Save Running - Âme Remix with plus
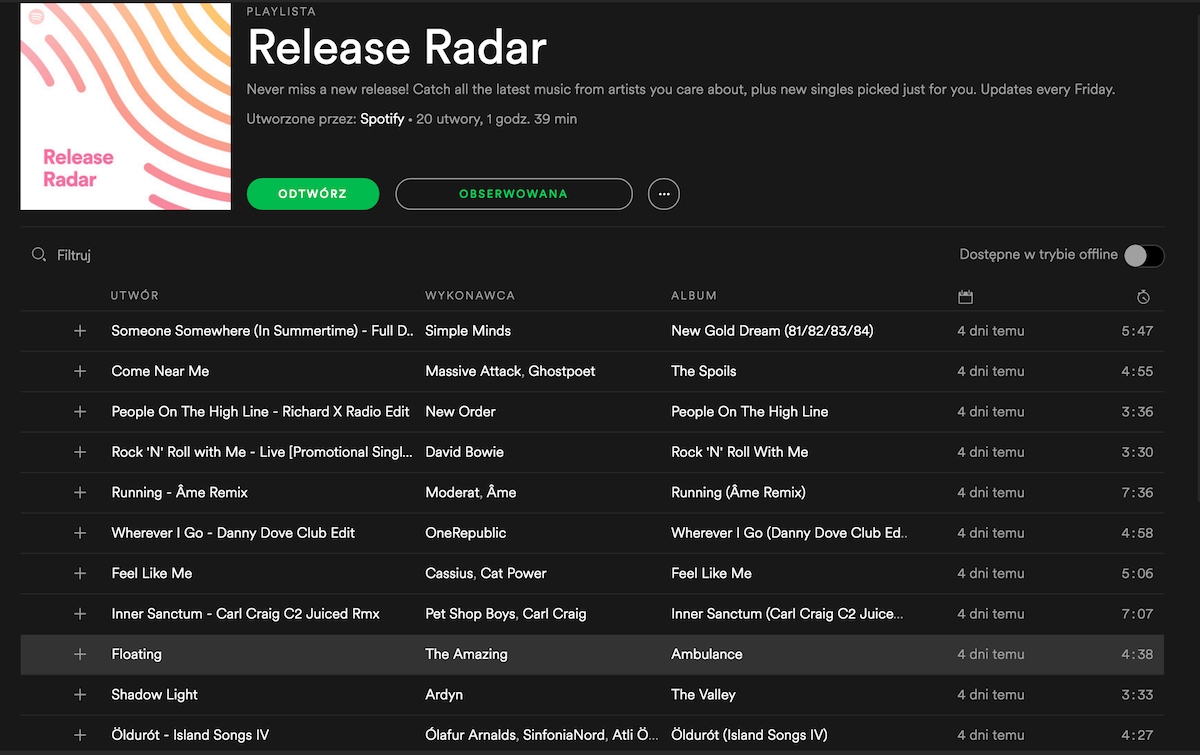Viewport: 1200px width, 755px height. tap(80, 493)
